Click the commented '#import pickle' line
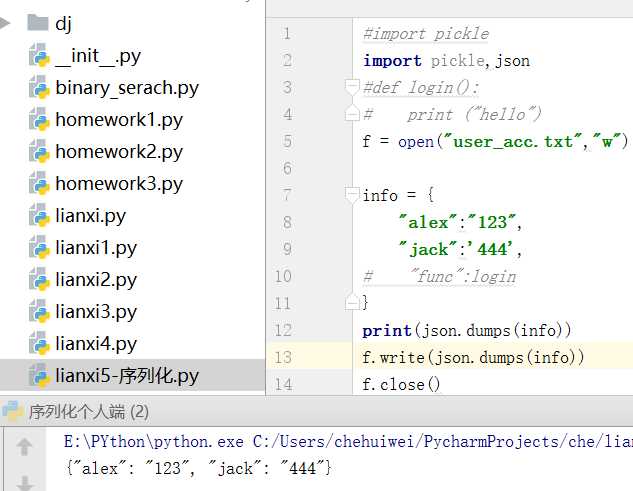 tap(426, 34)
